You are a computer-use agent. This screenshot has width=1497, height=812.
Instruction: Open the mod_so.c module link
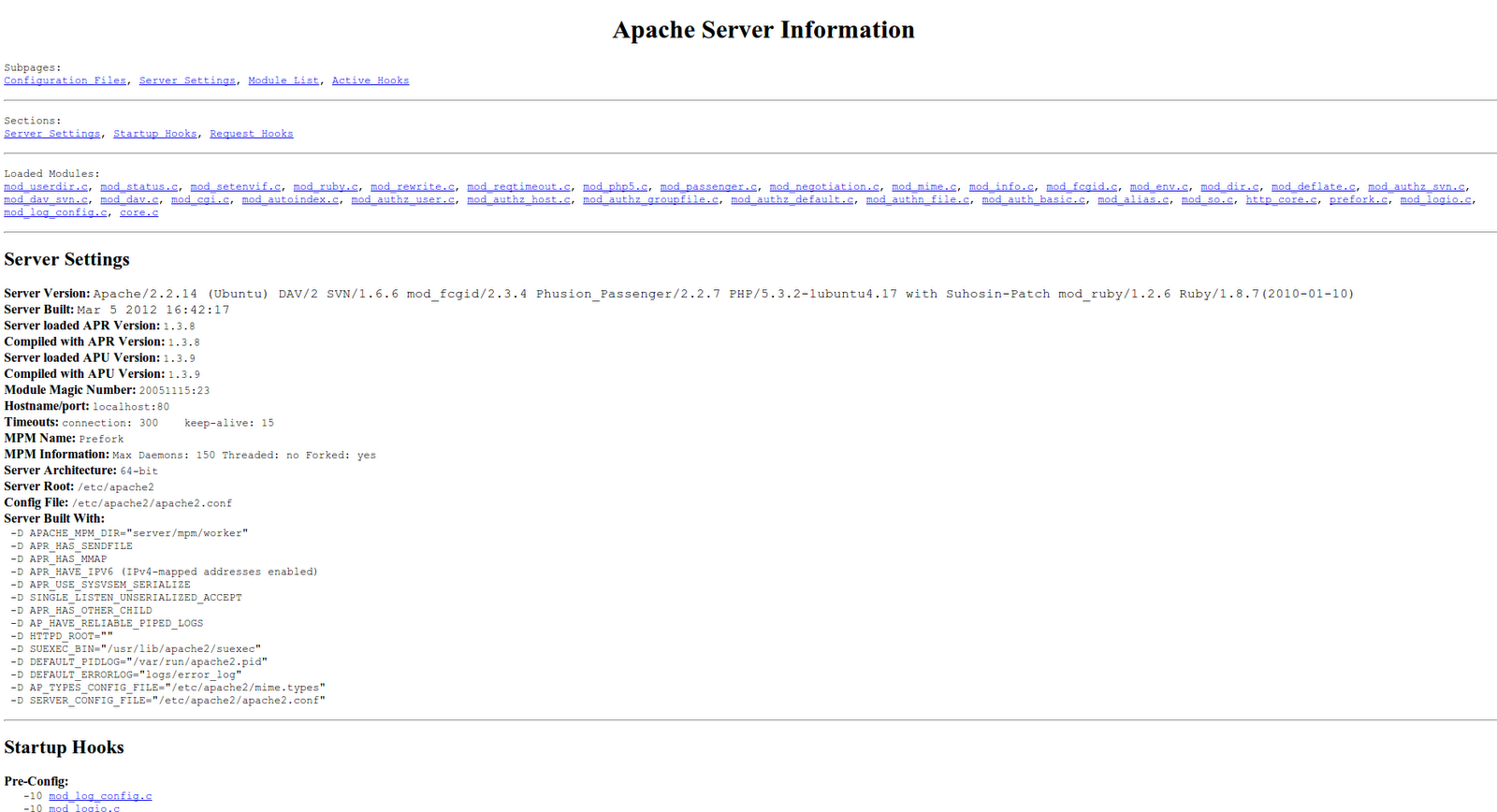click(1207, 200)
